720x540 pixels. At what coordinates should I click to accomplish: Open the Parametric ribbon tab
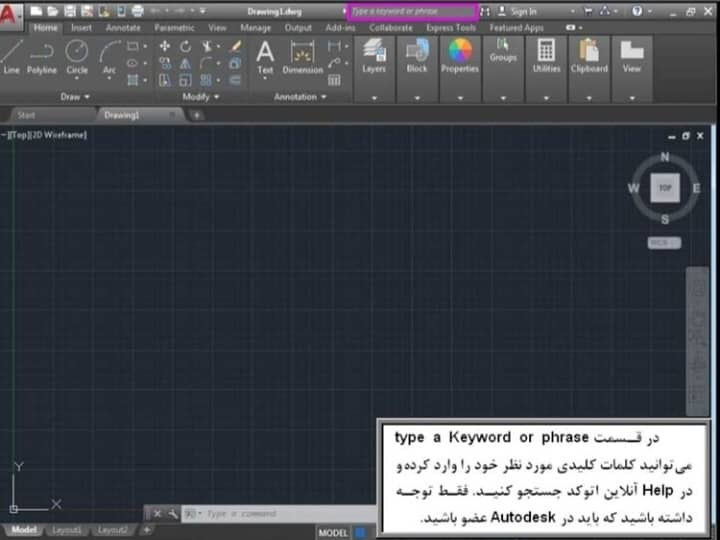point(174,28)
